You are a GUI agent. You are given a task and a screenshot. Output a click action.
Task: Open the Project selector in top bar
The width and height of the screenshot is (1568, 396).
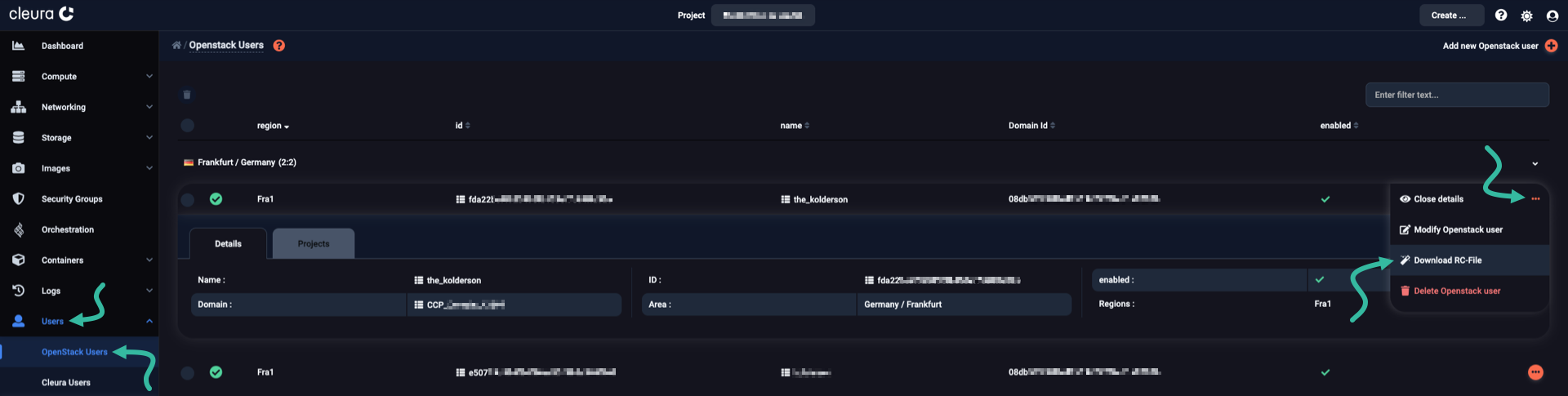coord(763,16)
